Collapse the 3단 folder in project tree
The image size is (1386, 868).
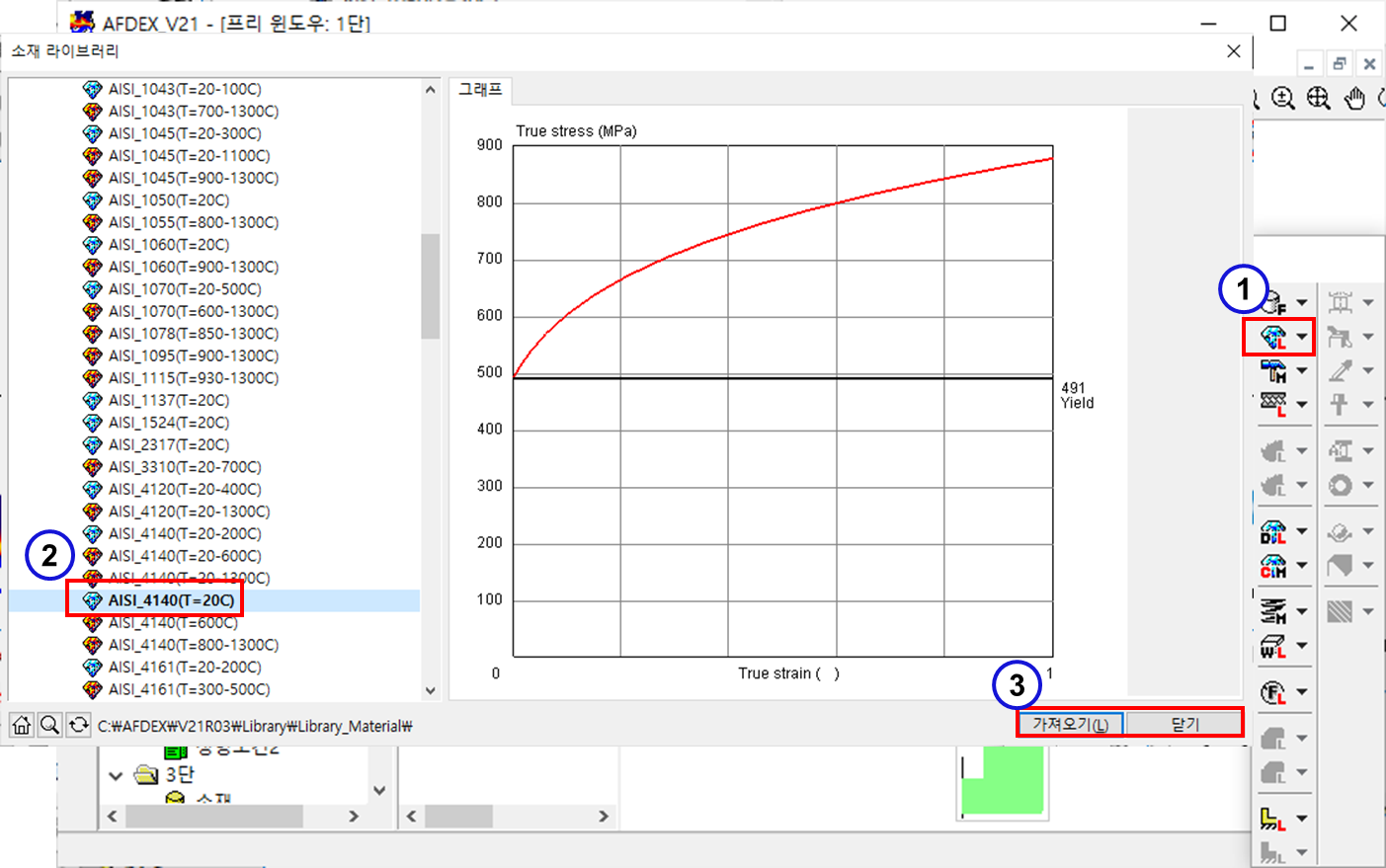(x=116, y=775)
